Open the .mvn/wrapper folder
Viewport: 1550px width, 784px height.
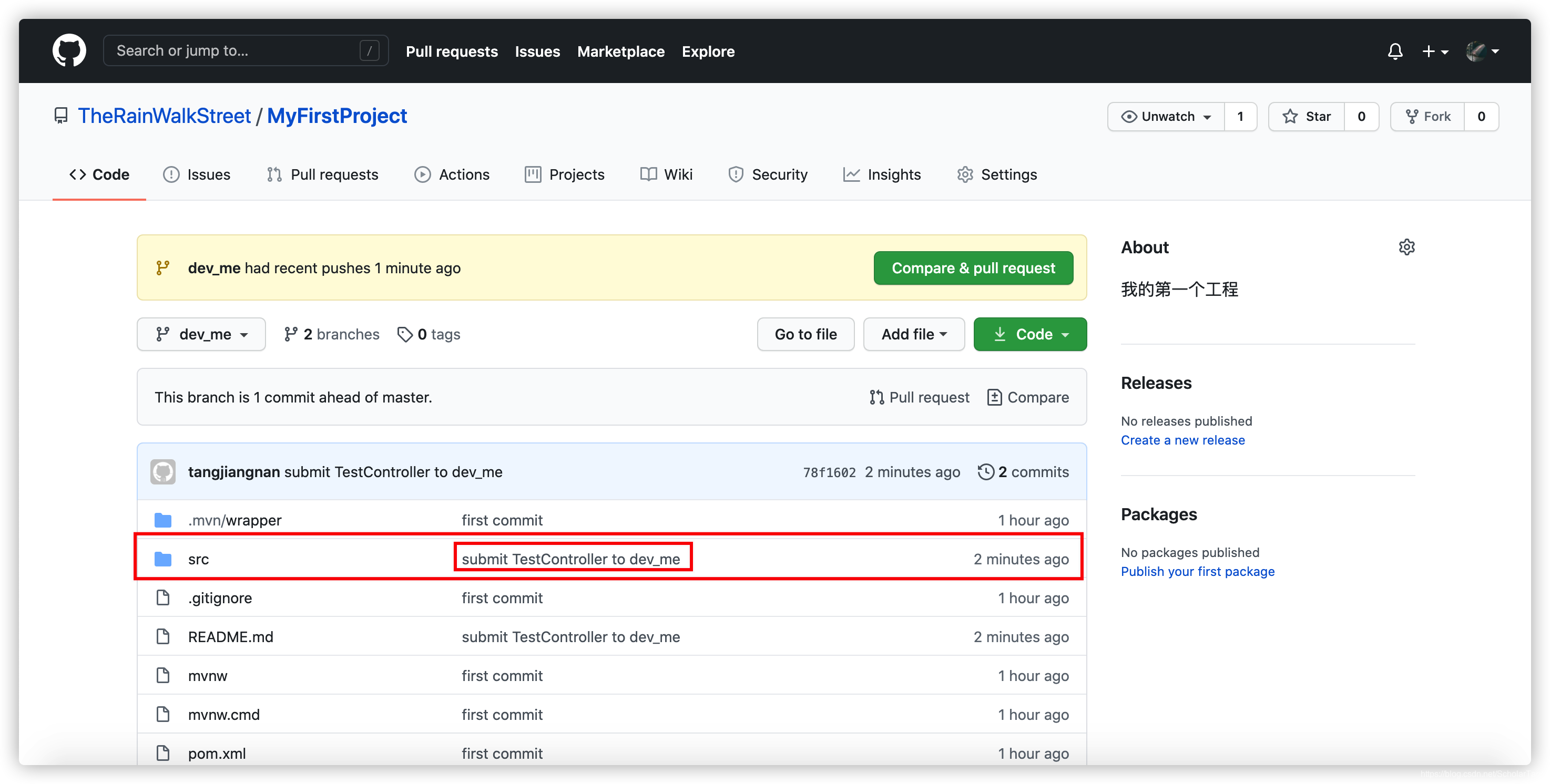click(234, 520)
